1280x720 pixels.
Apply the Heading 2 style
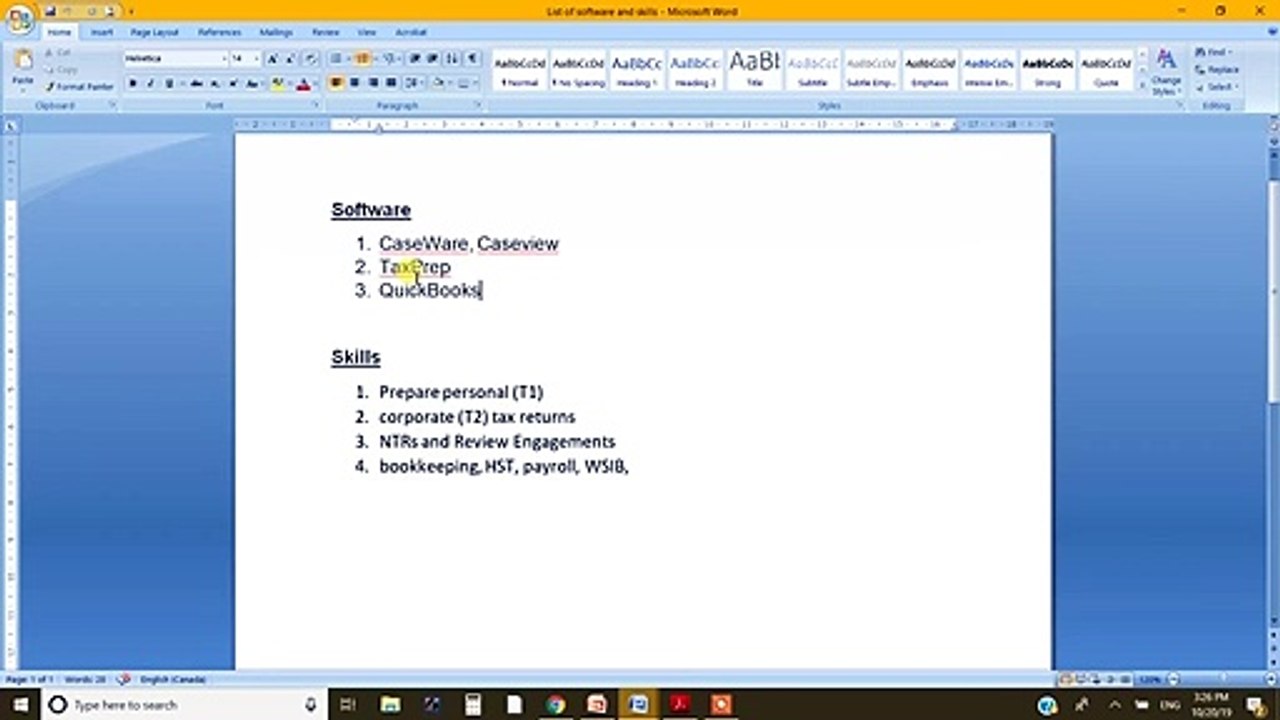695,70
